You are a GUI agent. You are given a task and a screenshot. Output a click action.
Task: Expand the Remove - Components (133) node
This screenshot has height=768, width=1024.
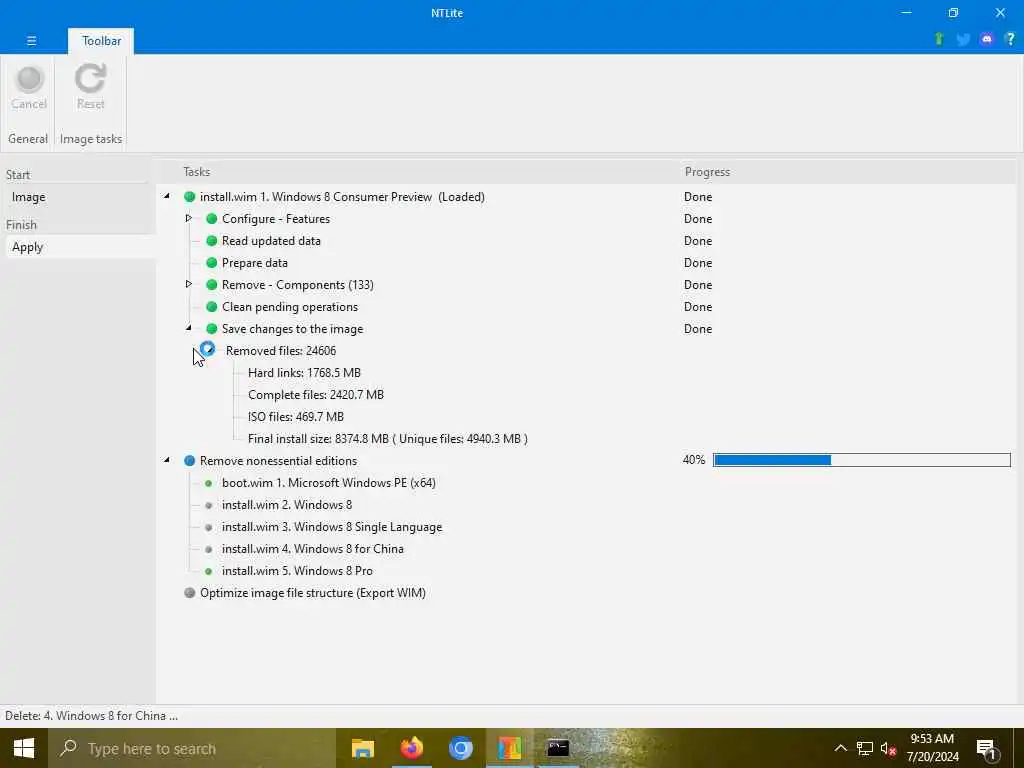coord(189,284)
